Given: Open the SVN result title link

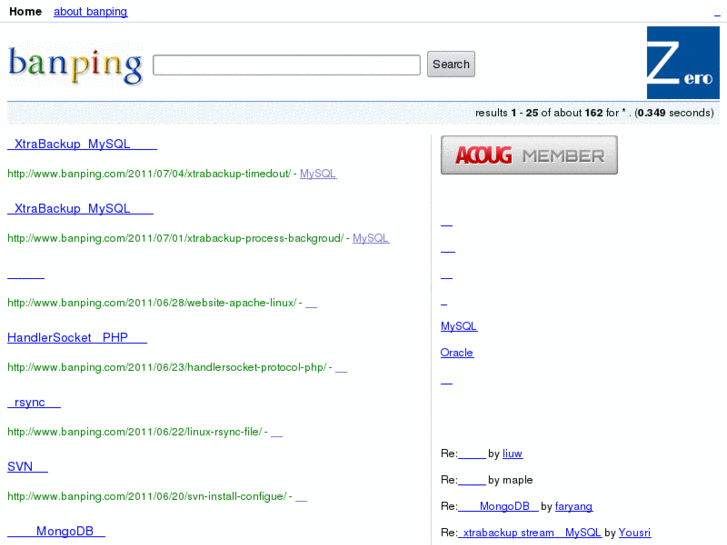Looking at the screenshot, I should pos(27,467).
